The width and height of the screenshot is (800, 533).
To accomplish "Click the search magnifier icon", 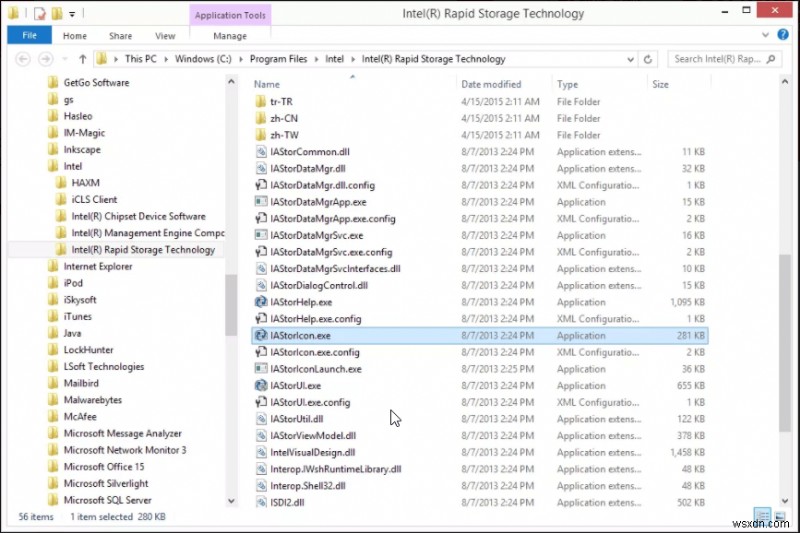I will [771, 59].
